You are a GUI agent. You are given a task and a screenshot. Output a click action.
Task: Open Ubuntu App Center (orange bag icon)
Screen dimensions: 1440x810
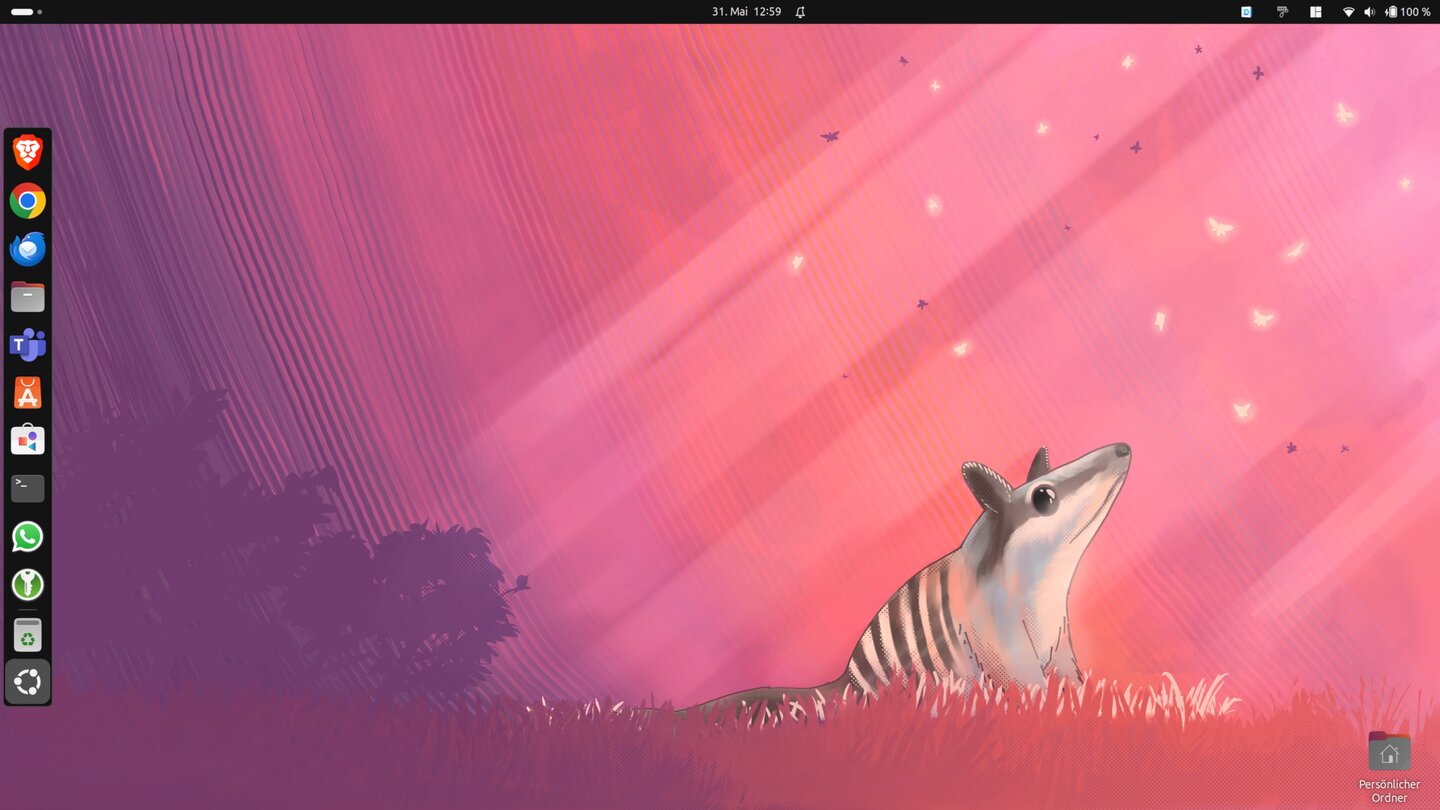[28, 393]
